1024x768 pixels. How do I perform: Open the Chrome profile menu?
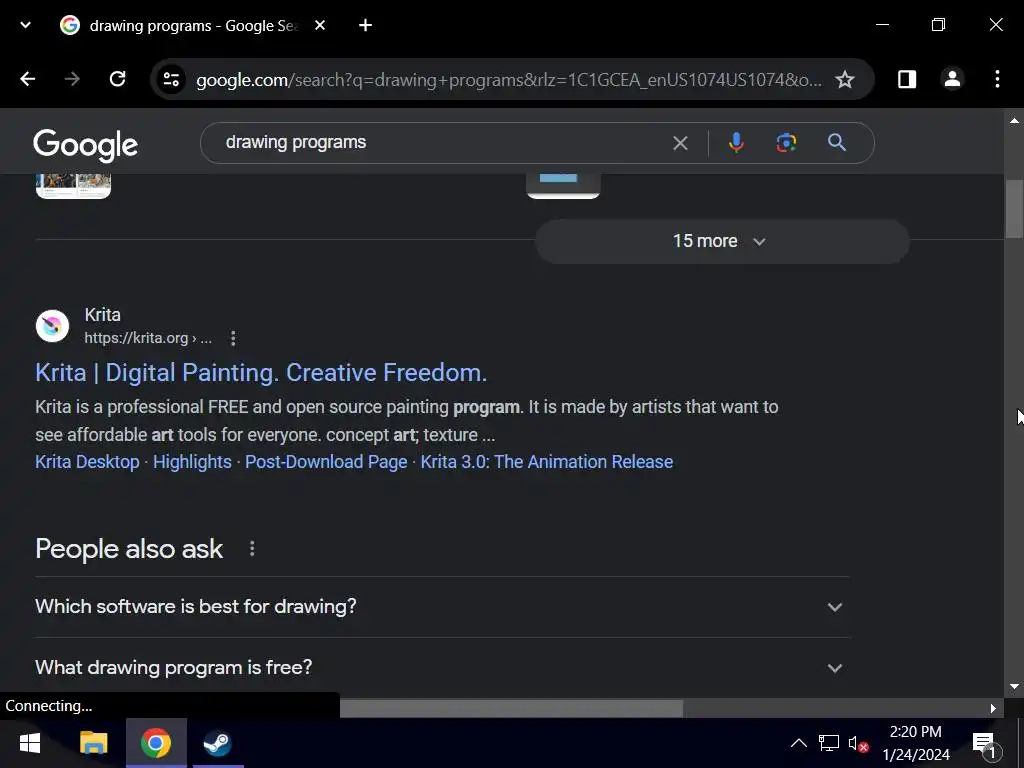(x=952, y=79)
